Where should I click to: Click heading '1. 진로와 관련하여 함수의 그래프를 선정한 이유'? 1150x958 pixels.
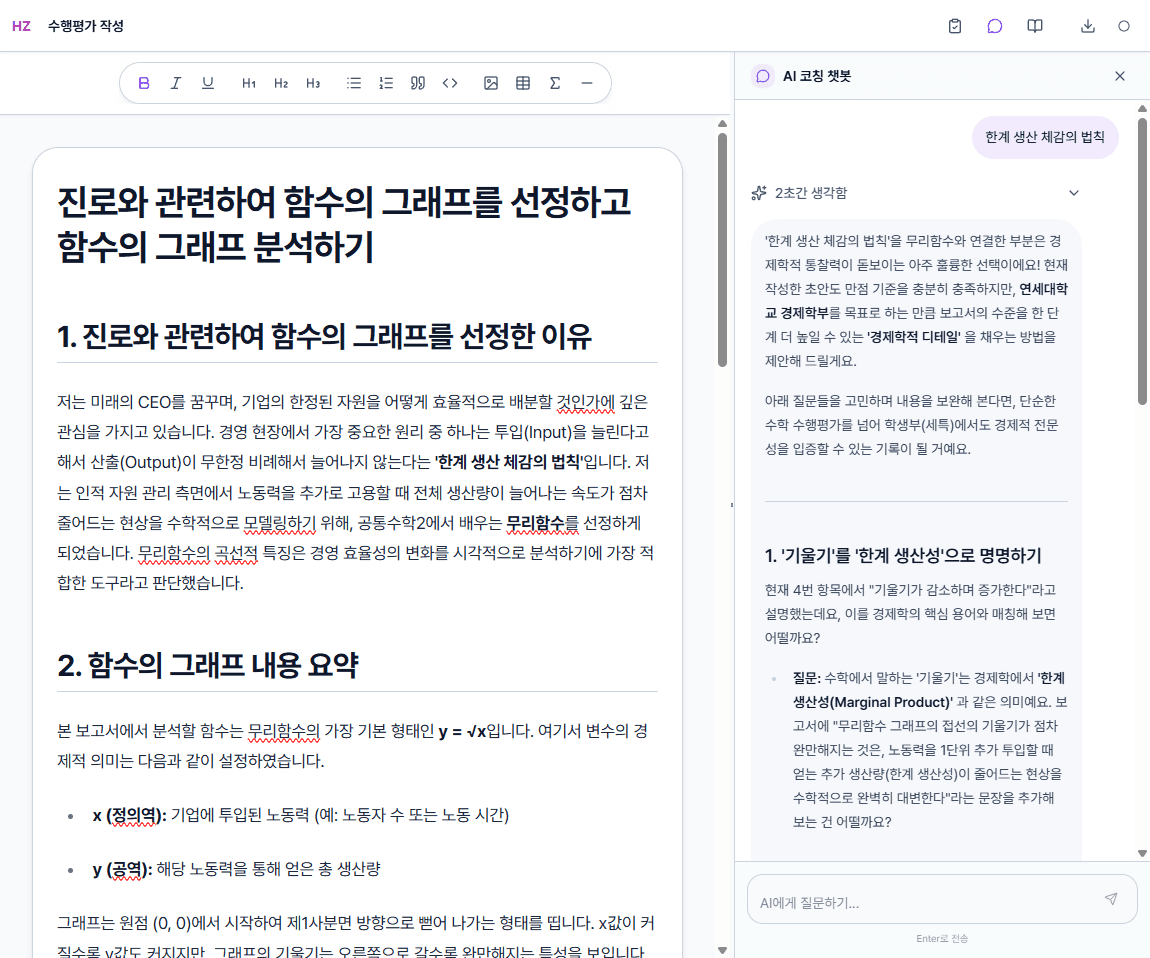coord(324,336)
